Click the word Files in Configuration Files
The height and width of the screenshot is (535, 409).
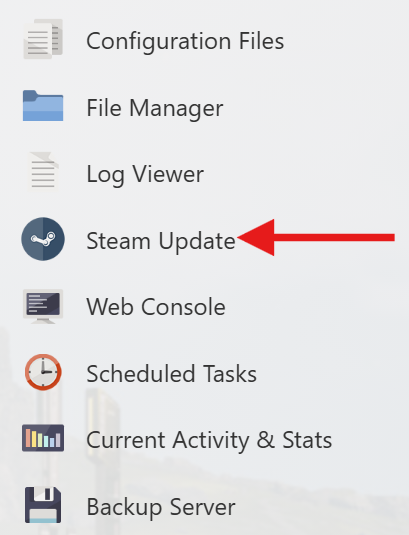[x=261, y=41]
